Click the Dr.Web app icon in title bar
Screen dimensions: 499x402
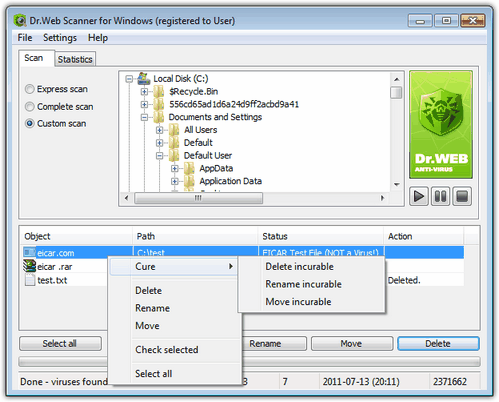pyautogui.click(x=20, y=21)
